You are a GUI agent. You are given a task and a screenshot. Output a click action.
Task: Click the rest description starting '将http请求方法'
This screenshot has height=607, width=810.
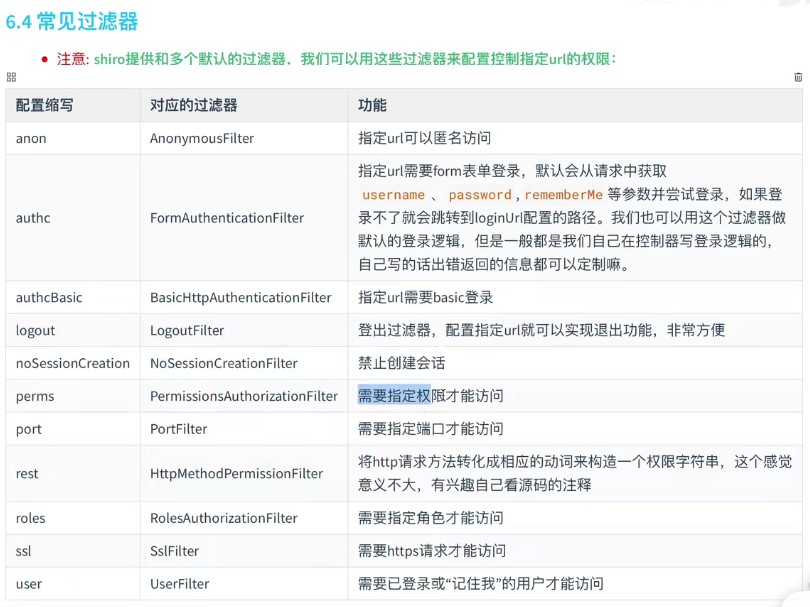(x=575, y=473)
